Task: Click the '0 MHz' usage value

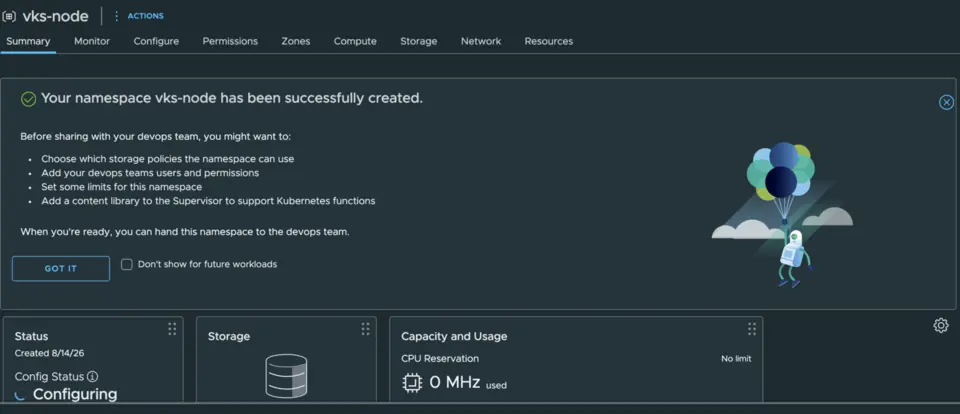Action: click(454, 383)
